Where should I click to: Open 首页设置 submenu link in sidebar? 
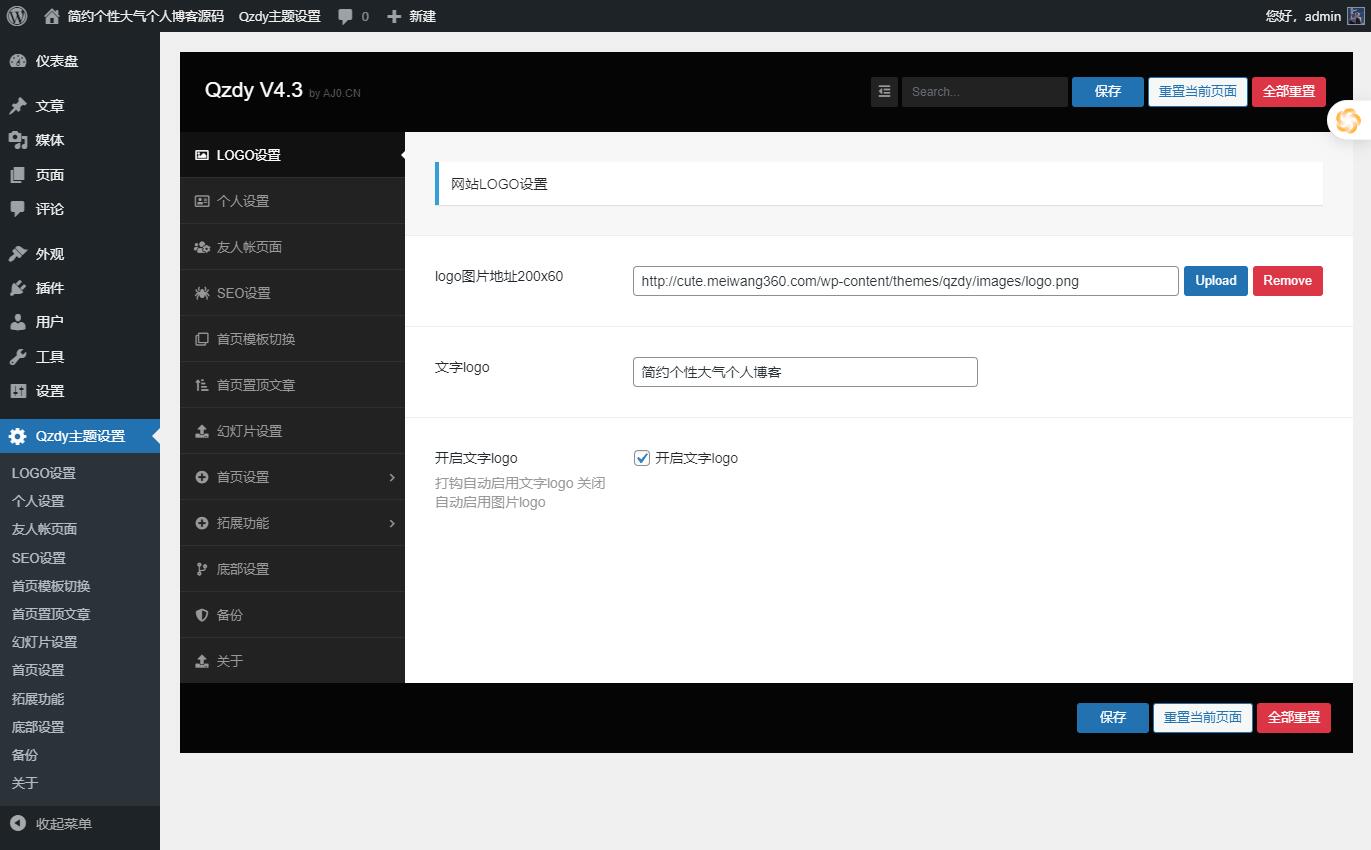pyautogui.click(x=38, y=670)
